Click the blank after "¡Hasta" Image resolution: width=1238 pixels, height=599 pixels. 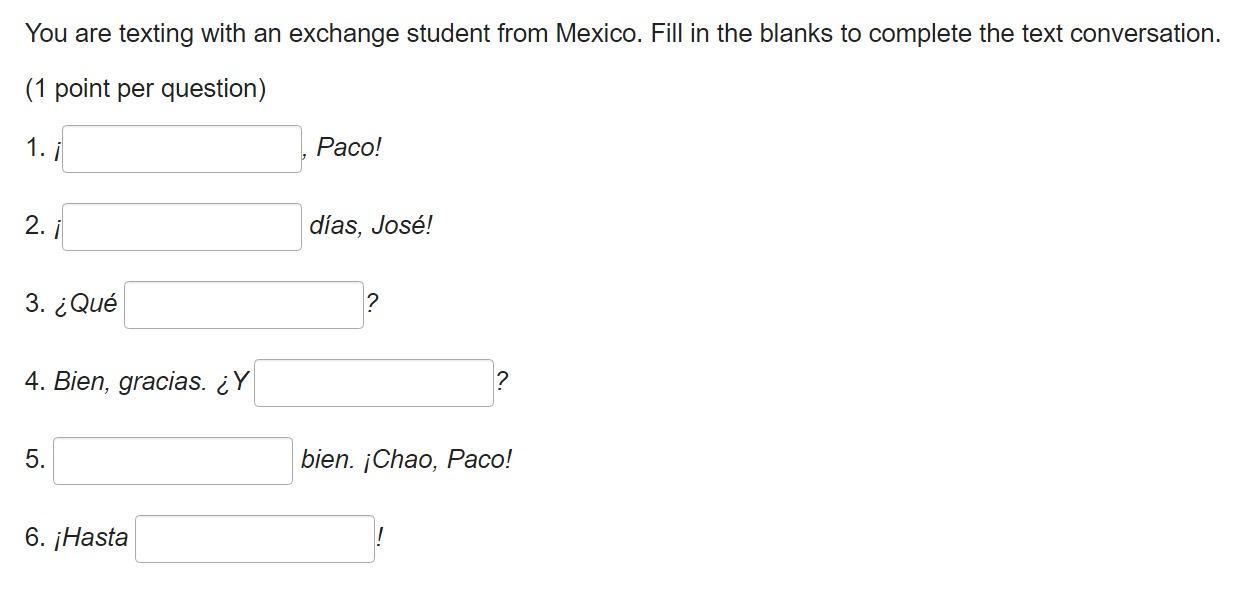pos(255,539)
